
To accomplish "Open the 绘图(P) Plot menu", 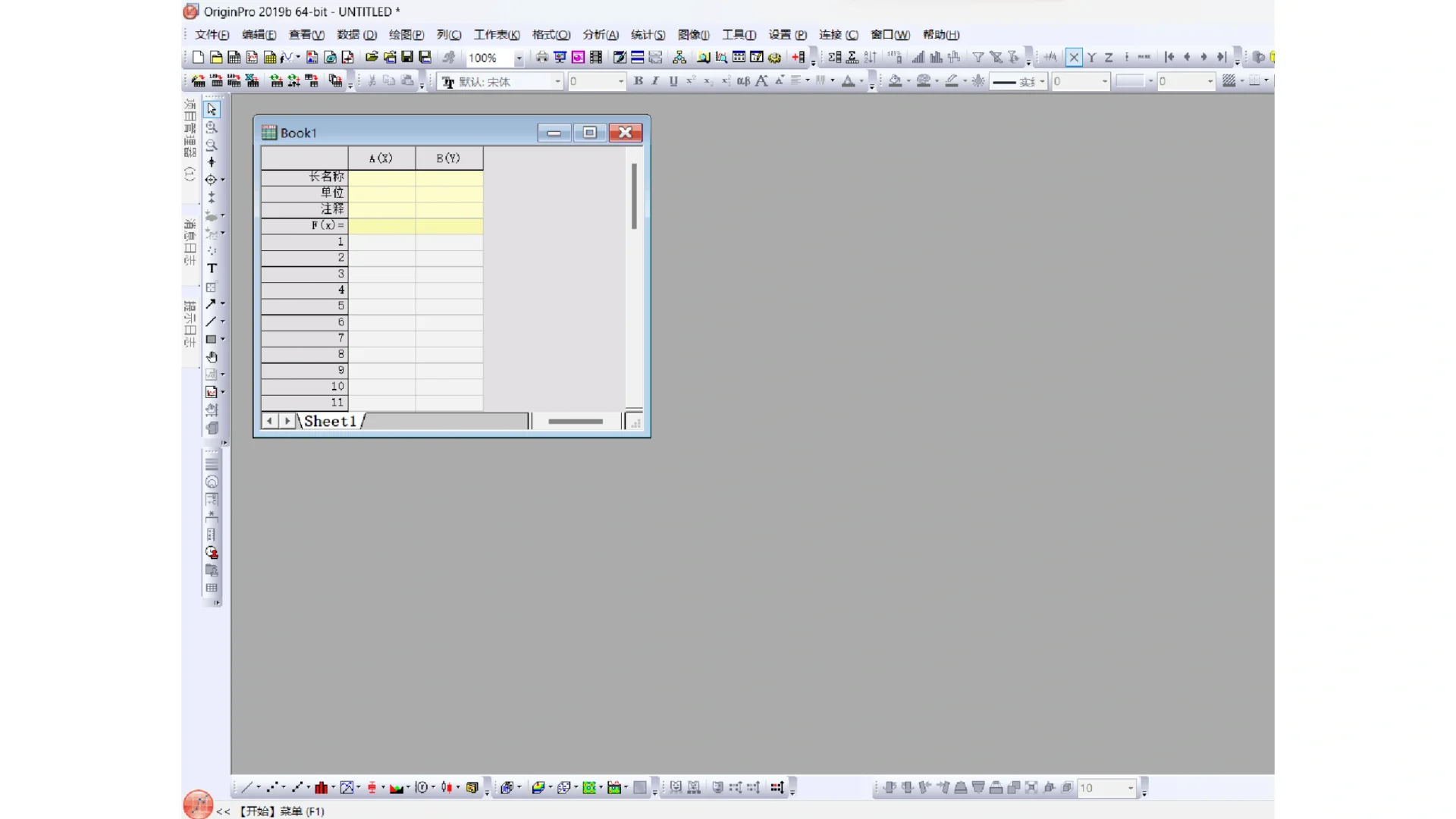I will click(x=406, y=35).
